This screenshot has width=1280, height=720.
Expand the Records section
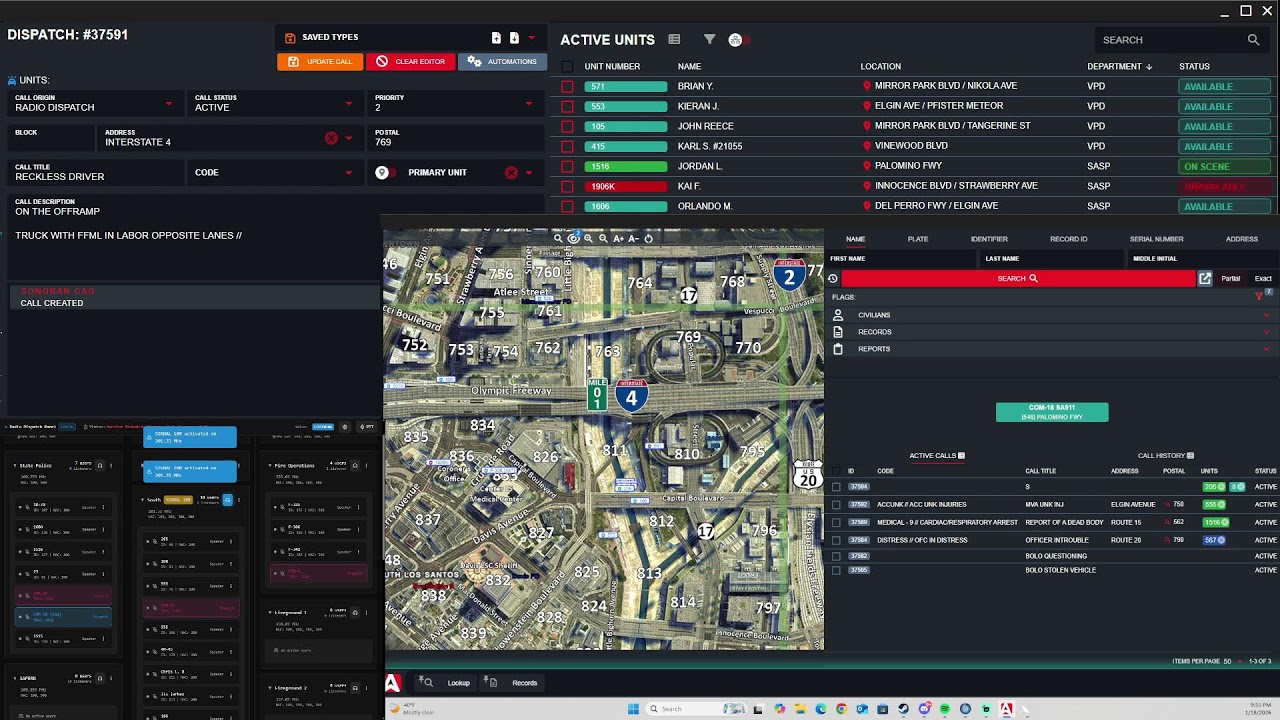pyautogui.click(x=1052, y=332)
